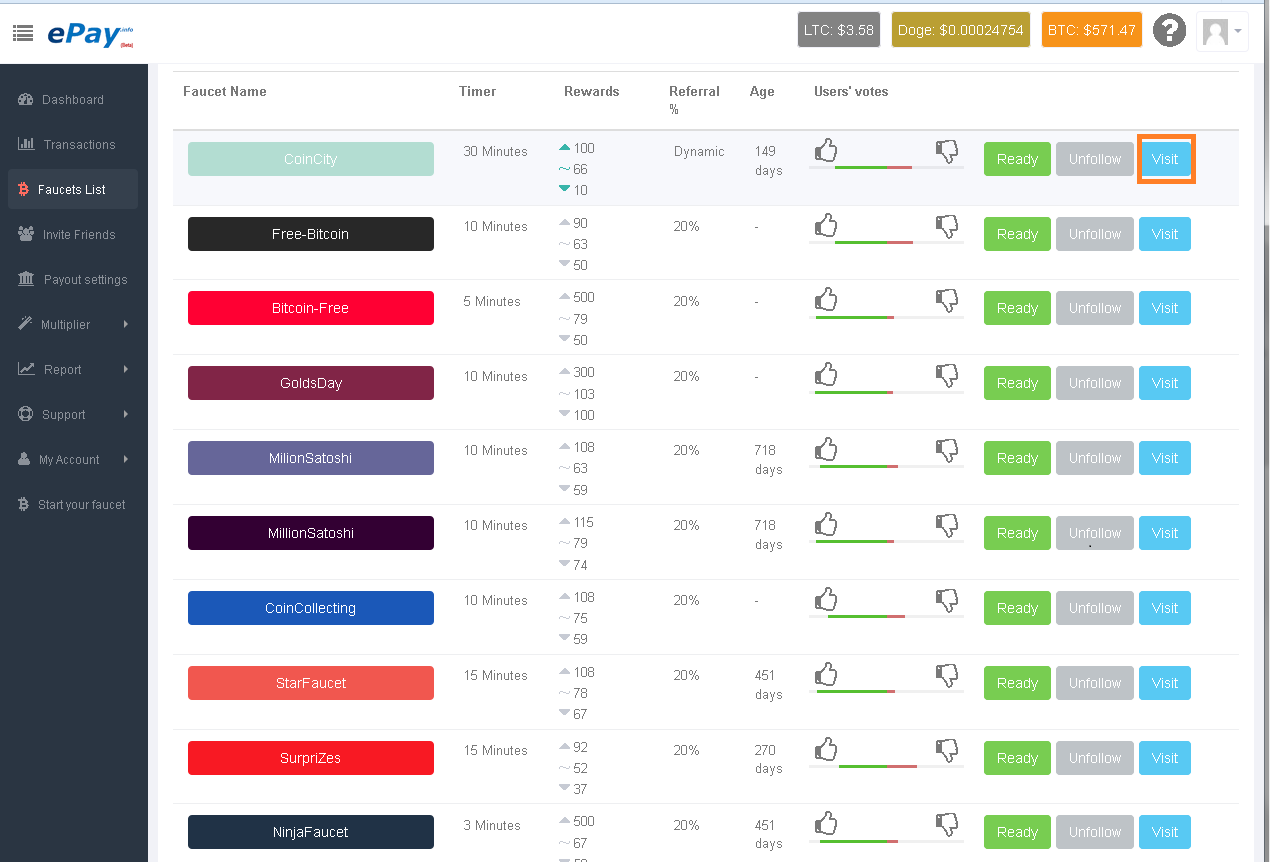Unfollow the MilionSatoshi faucet
The height and width of the screenshot is (862, 1270).
(1095, 458)
